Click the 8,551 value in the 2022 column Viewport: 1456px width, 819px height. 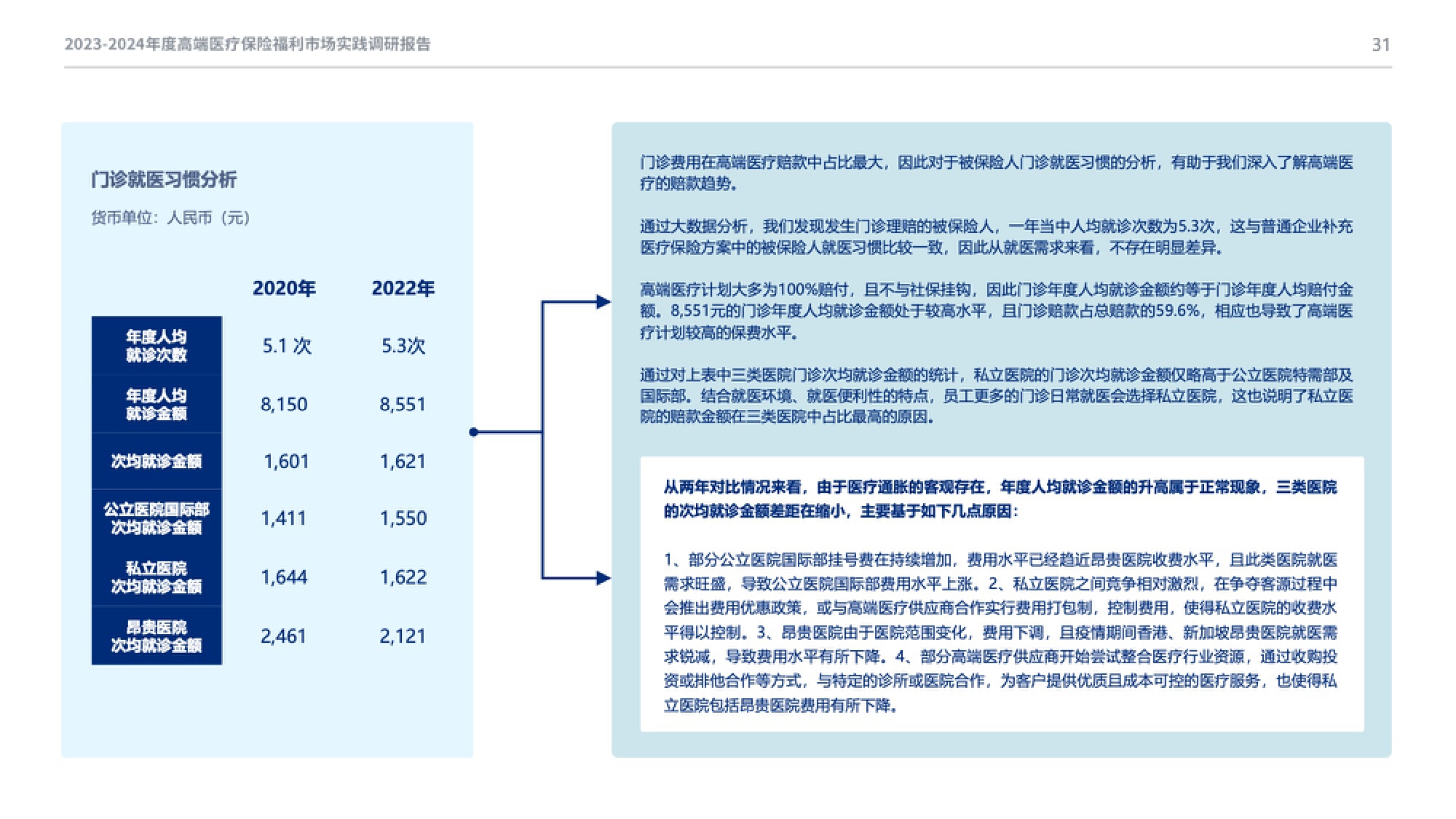pyautogui.click(x=403, y=405)
